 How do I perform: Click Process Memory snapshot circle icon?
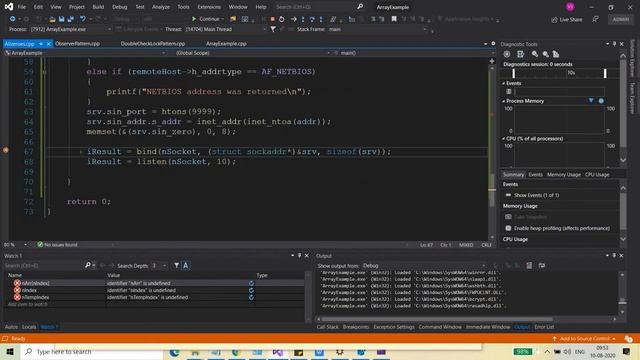pos(601,100)
